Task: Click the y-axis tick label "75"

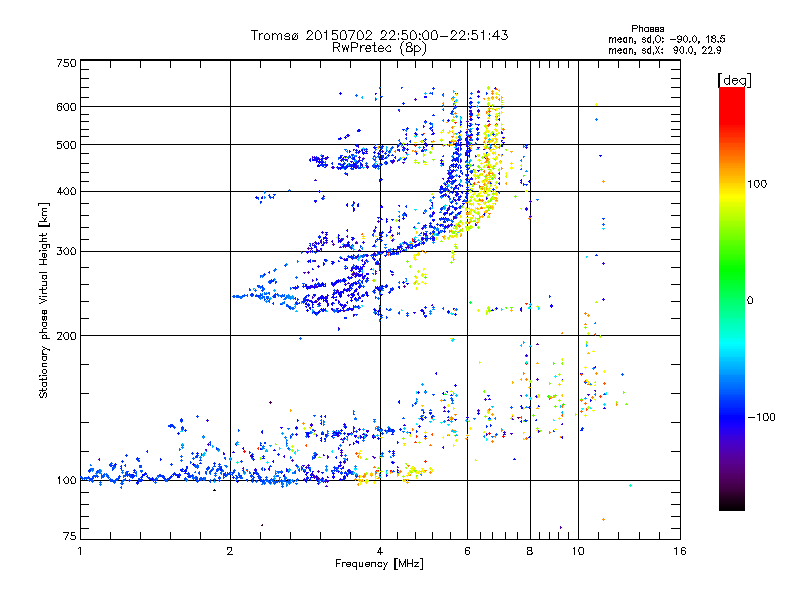Action: [70, 536]
